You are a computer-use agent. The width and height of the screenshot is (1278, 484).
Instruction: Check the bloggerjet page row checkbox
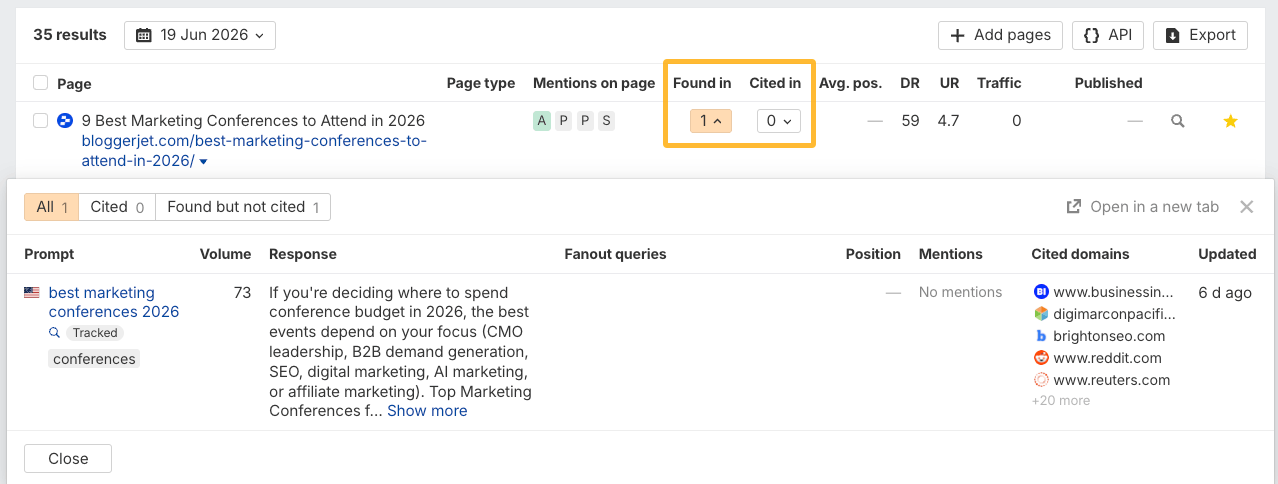click(x=40, y=121)
